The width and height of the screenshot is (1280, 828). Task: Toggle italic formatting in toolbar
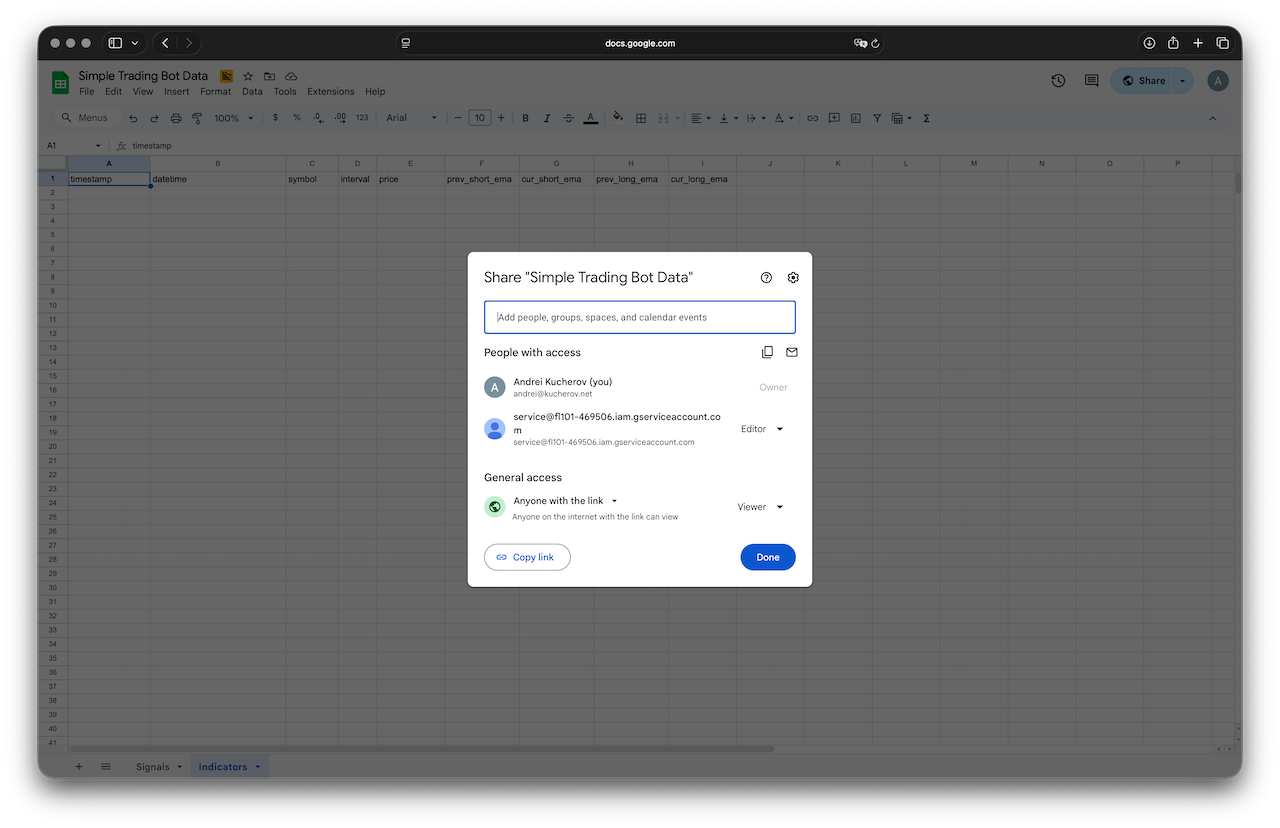coord(547,118)
